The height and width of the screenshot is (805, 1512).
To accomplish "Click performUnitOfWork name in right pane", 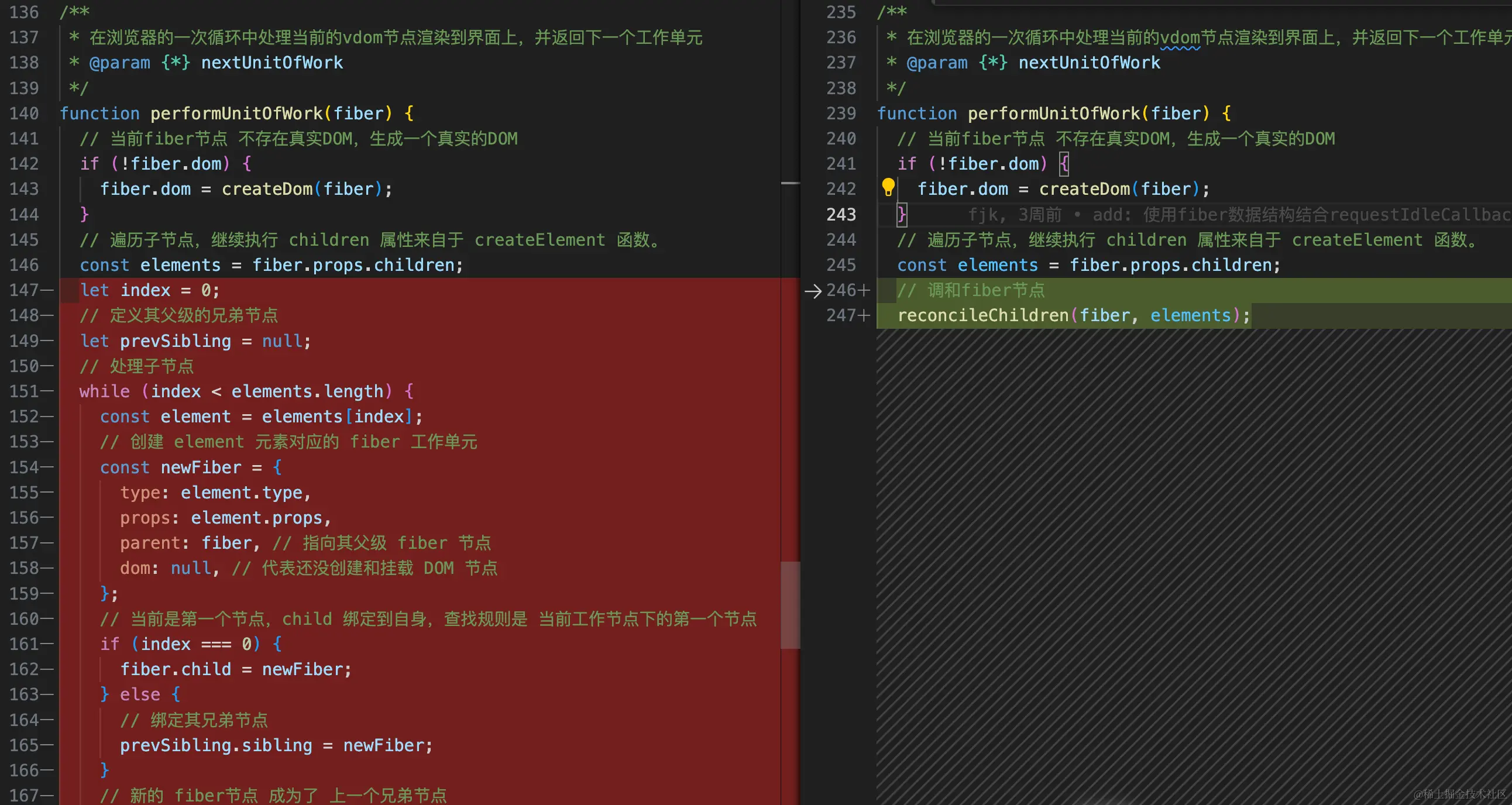I will pos(1054,113).
